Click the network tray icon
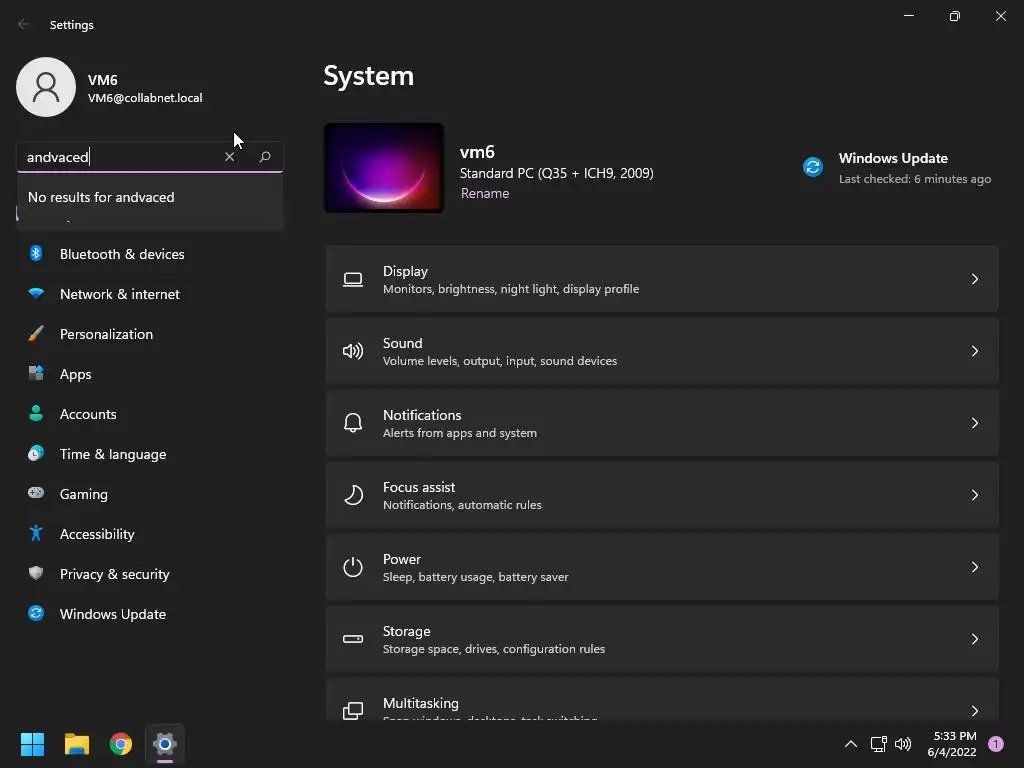Screen dimensions: 1024x768 878,744
